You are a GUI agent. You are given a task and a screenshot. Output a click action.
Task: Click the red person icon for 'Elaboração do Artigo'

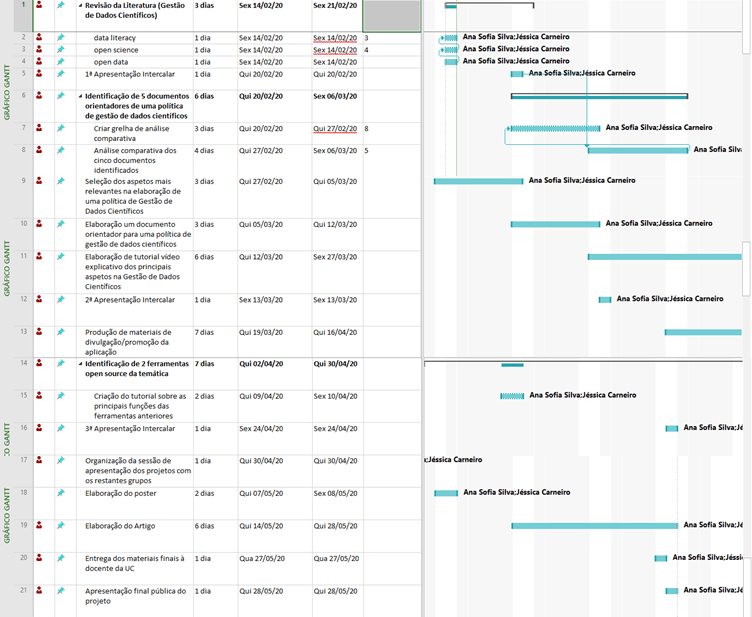pyautogui.click(x=39, y=525)
